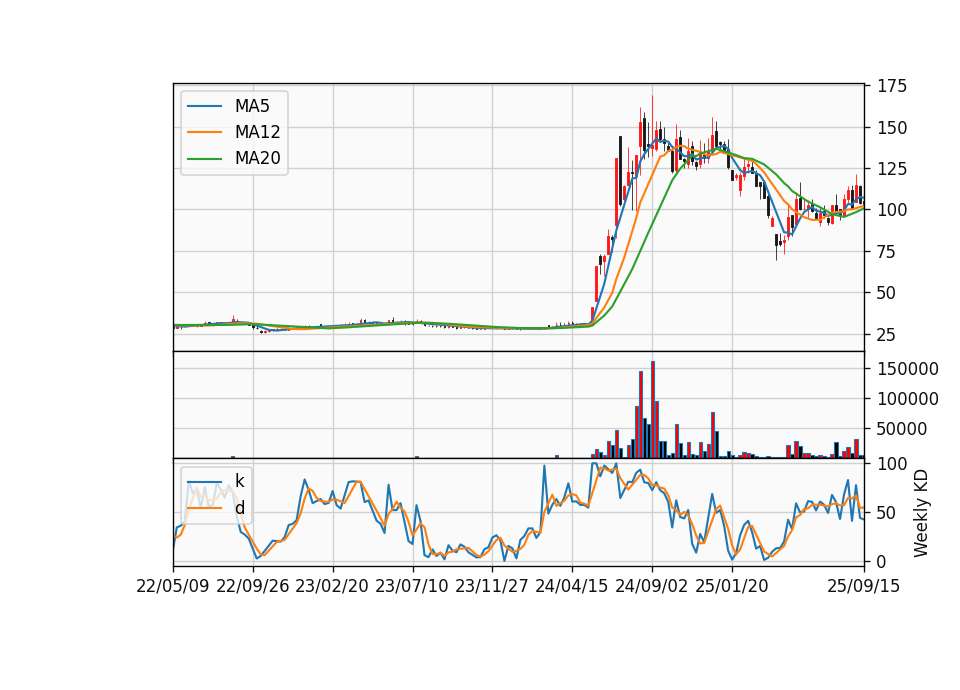
Task: Click the 24/04/15 date tick label
Action: tap(572, 586)
